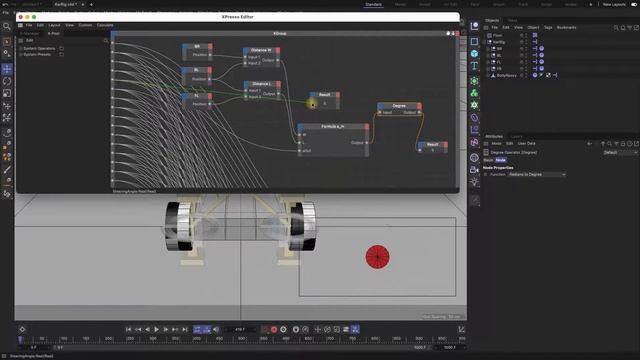Open the Deformer icon in side palette
Image resolution: width=640 pixels, height=360 pixels.
coord(474,118)
